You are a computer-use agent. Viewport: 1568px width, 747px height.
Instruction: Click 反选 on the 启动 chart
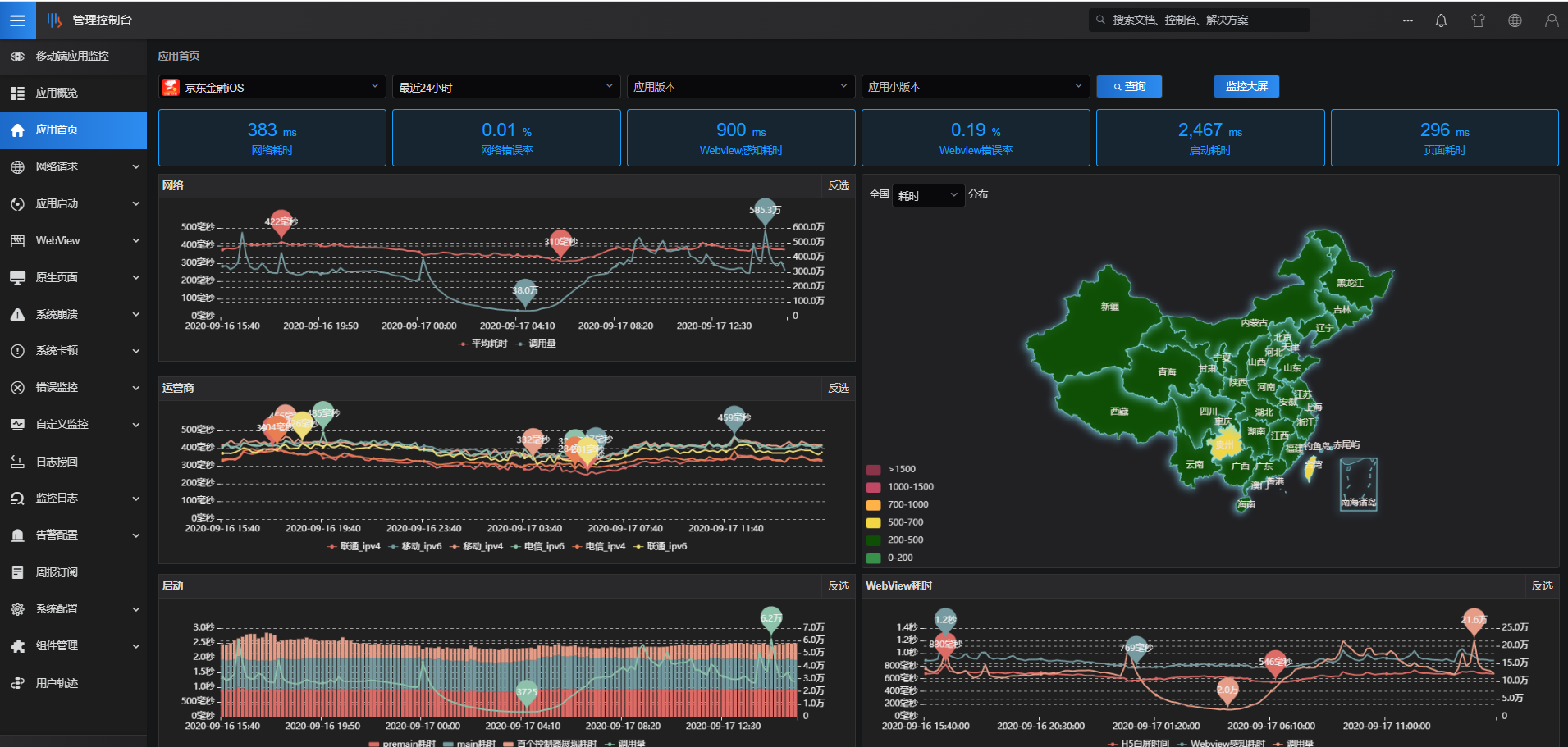coord(839,585)
